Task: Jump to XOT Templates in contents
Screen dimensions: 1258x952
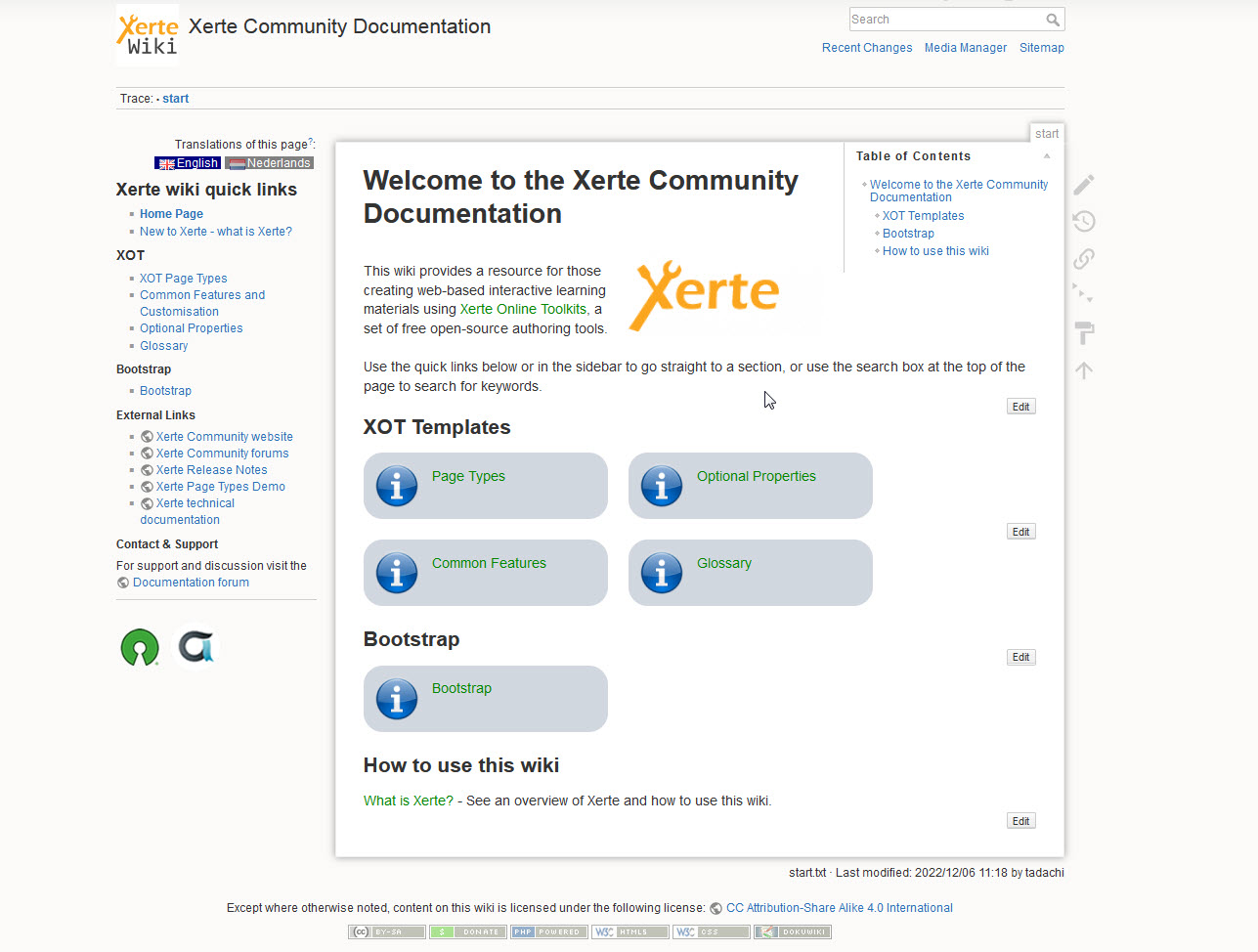Action: (923, 216)
